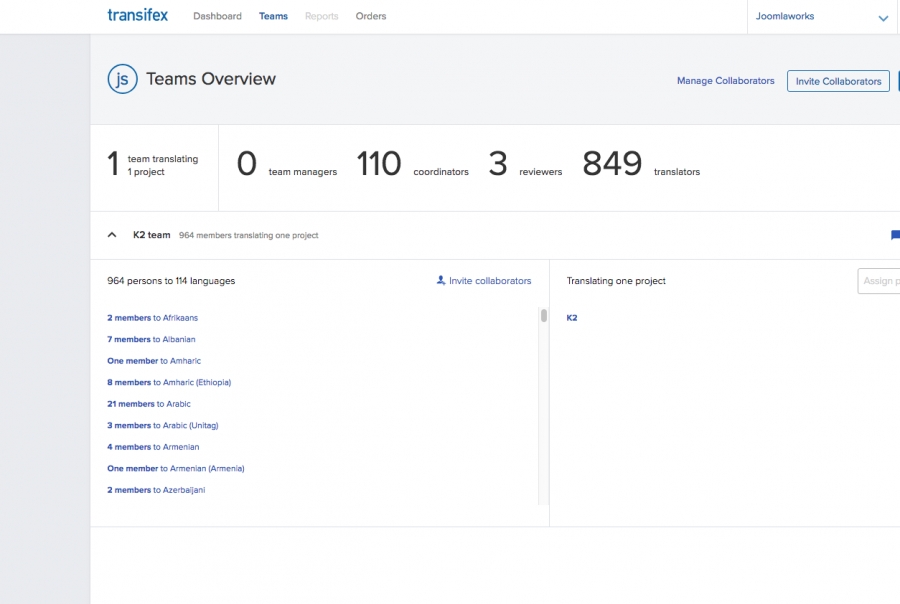Click '1 team translating 1 project' stat
The image size is (900, 604).
[x=153, y=165]
